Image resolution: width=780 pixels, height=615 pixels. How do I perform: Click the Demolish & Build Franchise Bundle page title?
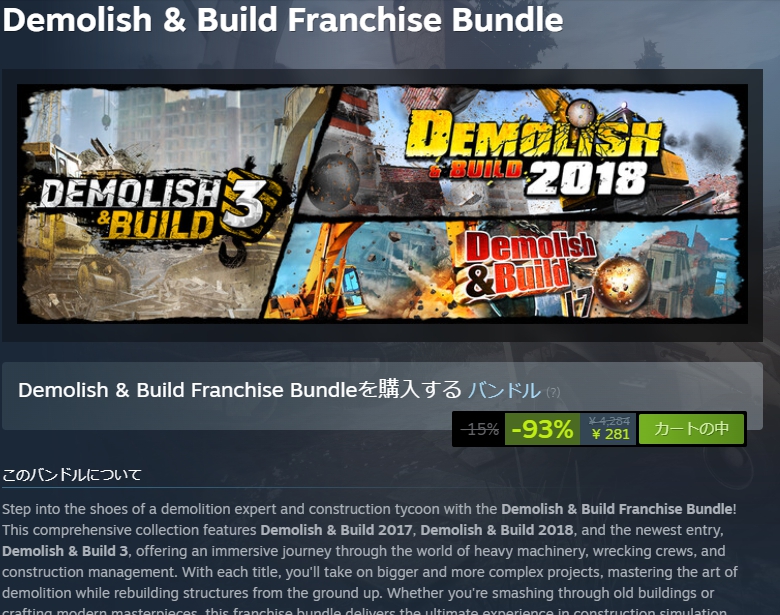[283, 20]
